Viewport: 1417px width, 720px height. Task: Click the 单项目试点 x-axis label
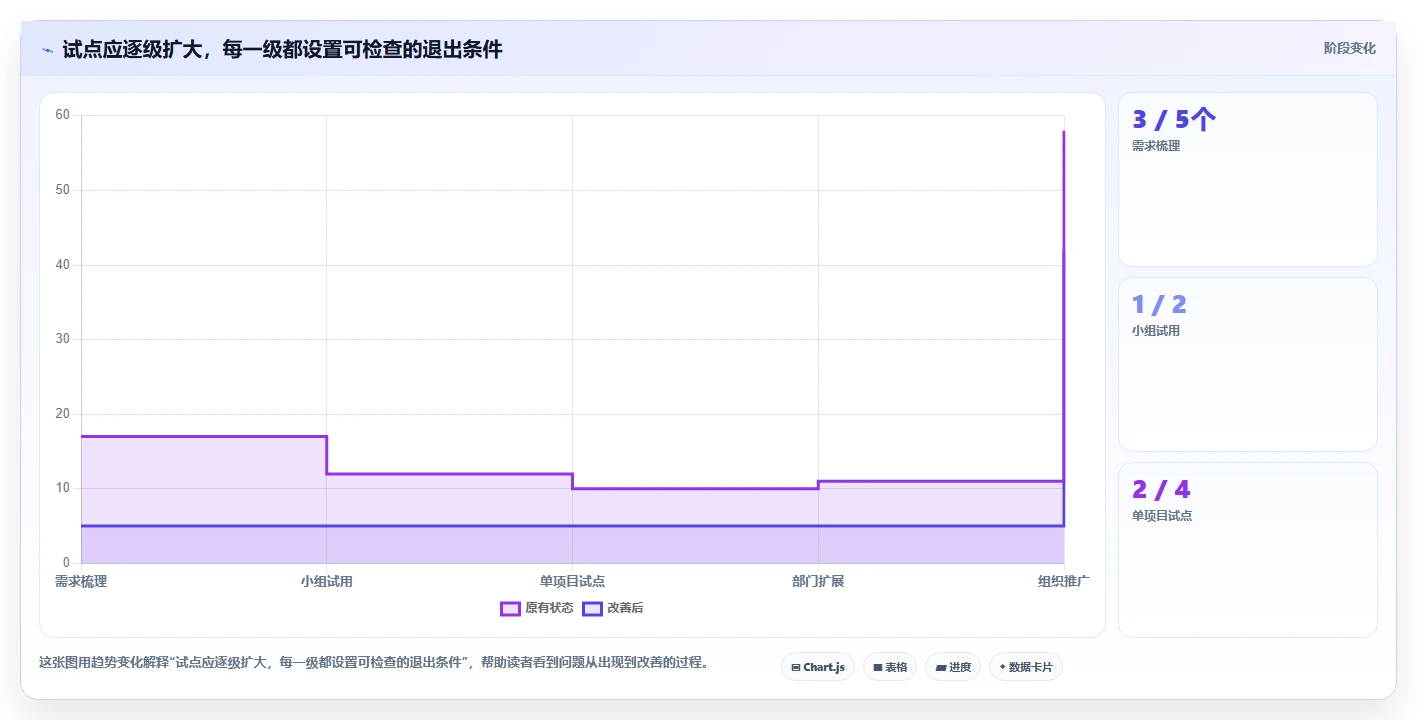572,581
